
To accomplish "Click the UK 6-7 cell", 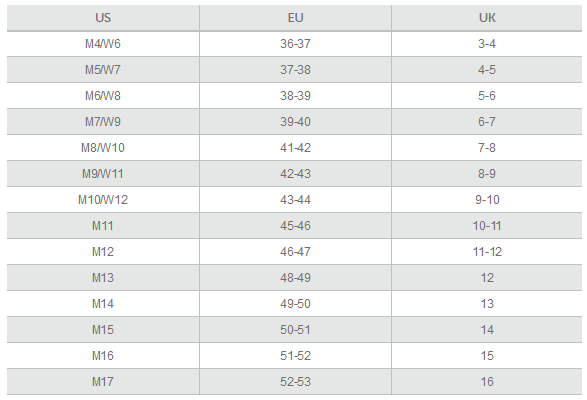I will point(487,122).
